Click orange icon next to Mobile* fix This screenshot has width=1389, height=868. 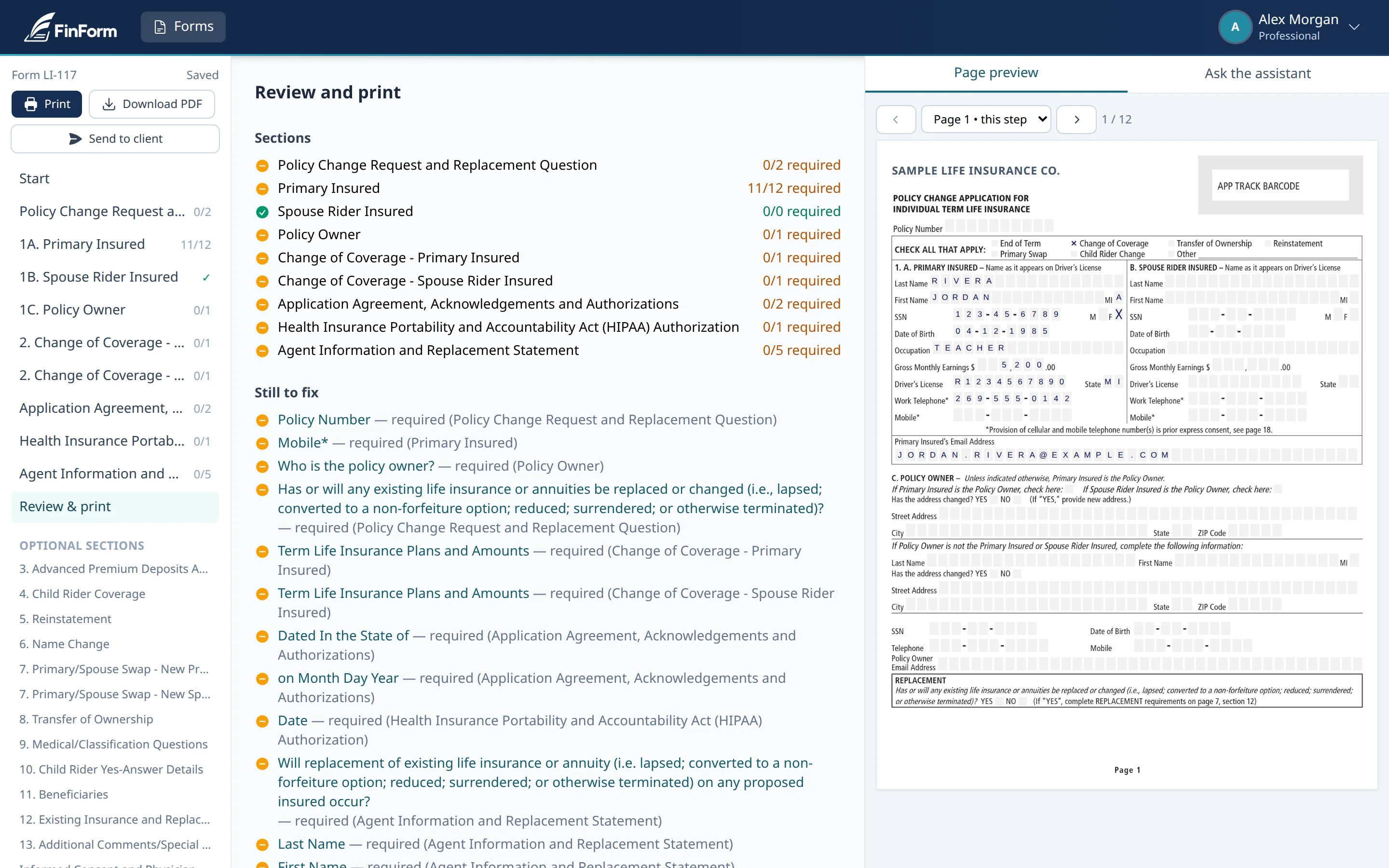[262, 443]
